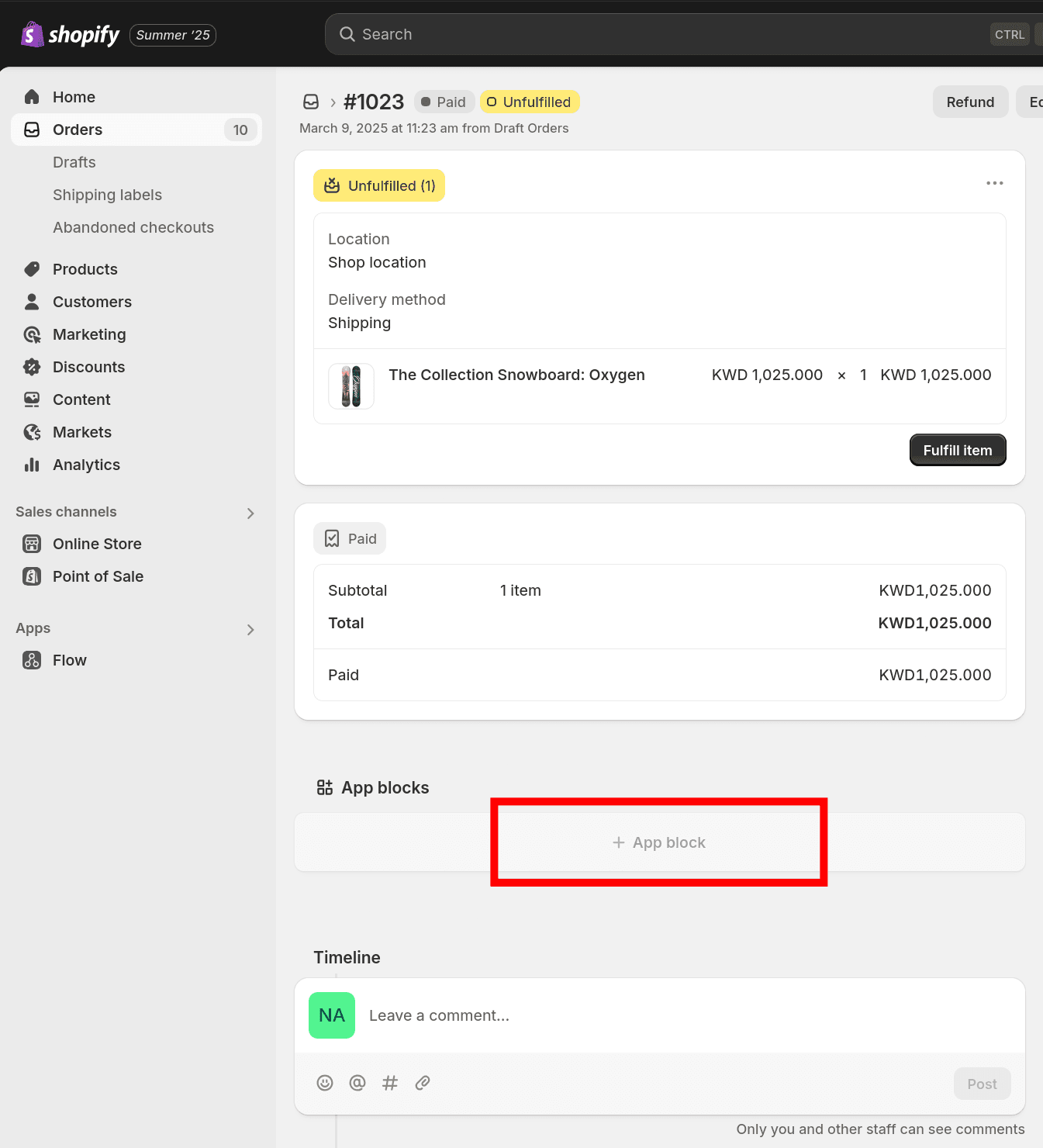Attach a file to comment
The height and width of the screenshot is (1148, 1043).
pyautogui.click(x=423, y=1083)
